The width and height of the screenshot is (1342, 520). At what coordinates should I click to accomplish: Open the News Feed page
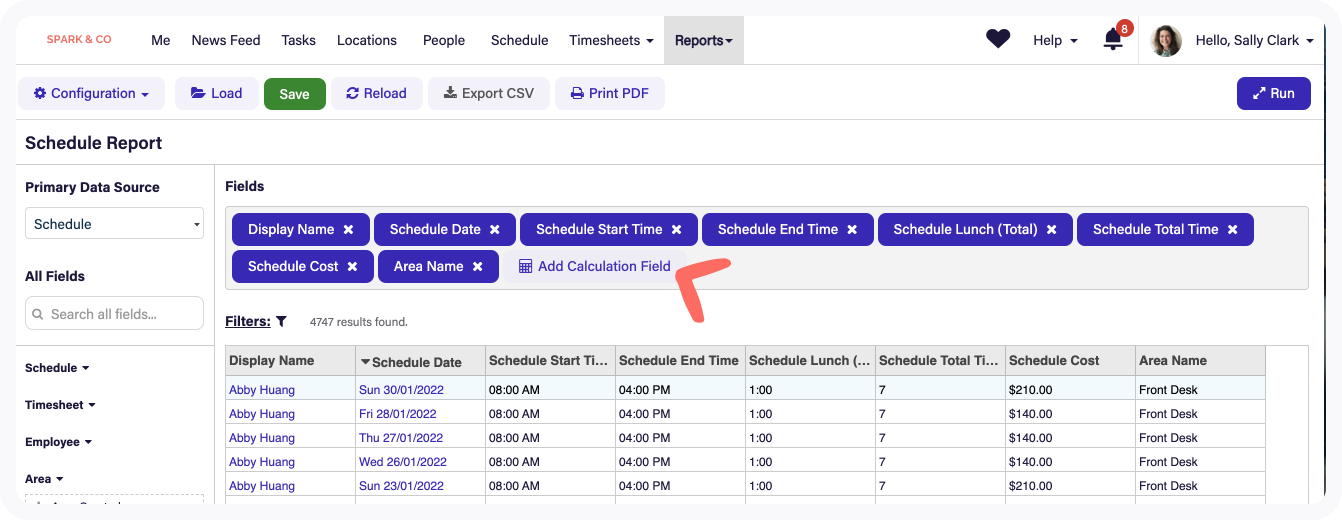[226, 40]
